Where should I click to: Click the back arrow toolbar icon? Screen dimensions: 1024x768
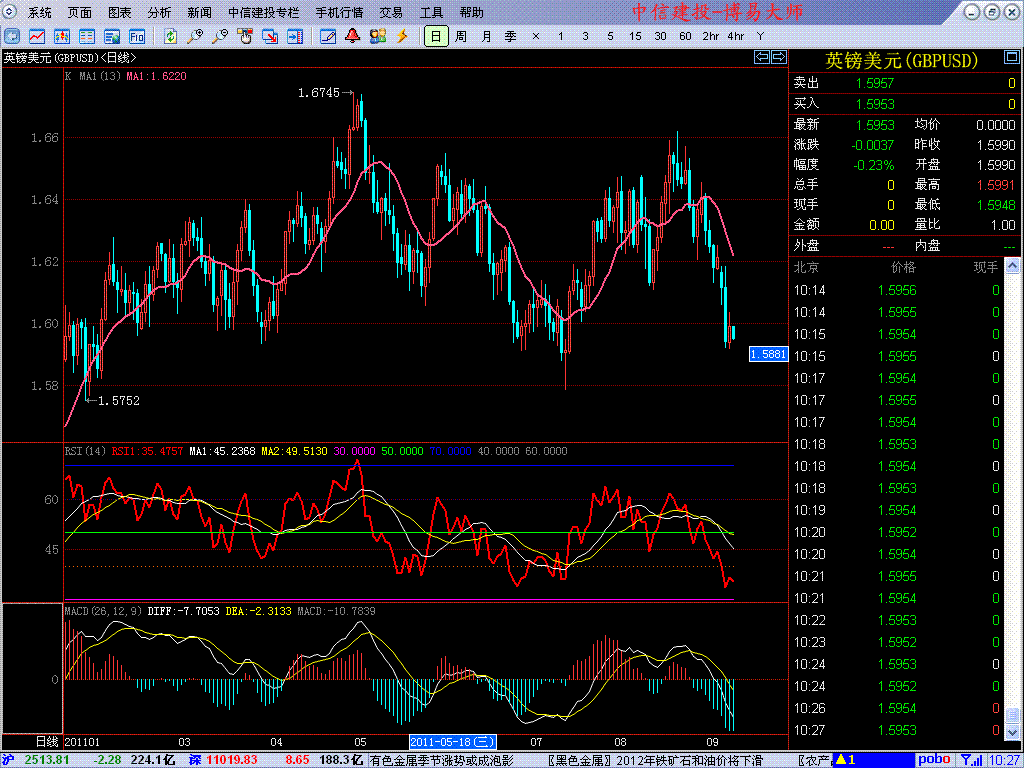[12, 37]
